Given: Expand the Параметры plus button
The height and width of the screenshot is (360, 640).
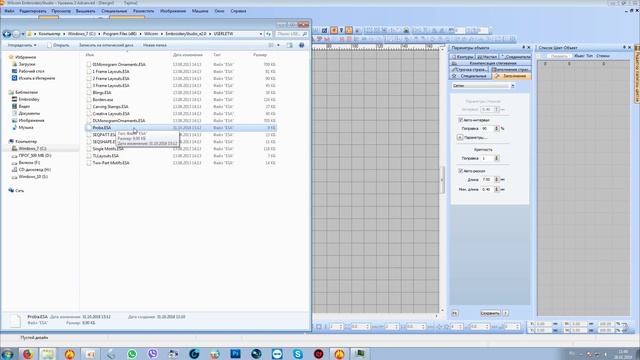Looking at the screenshot, I should [x=460, y=138].
